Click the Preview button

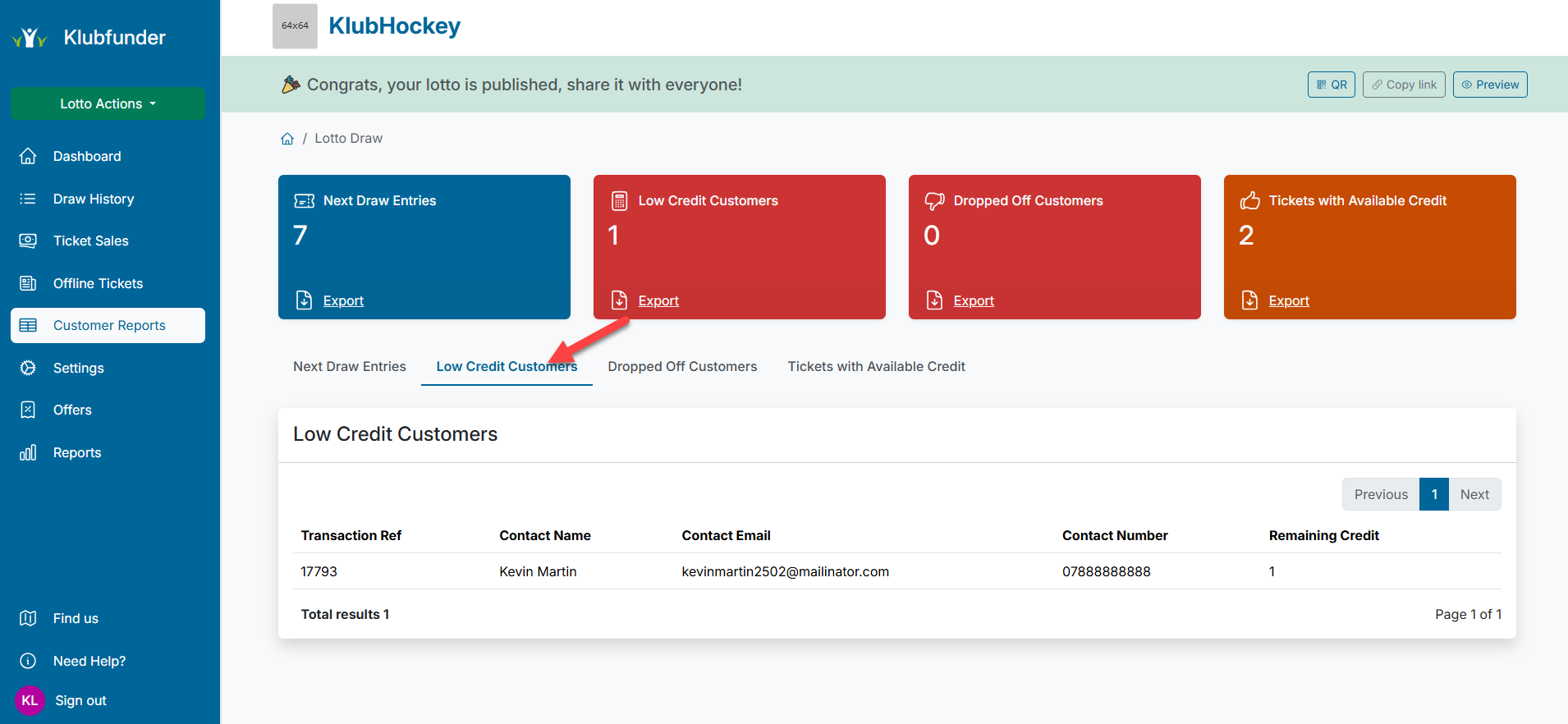[1489, 85]
